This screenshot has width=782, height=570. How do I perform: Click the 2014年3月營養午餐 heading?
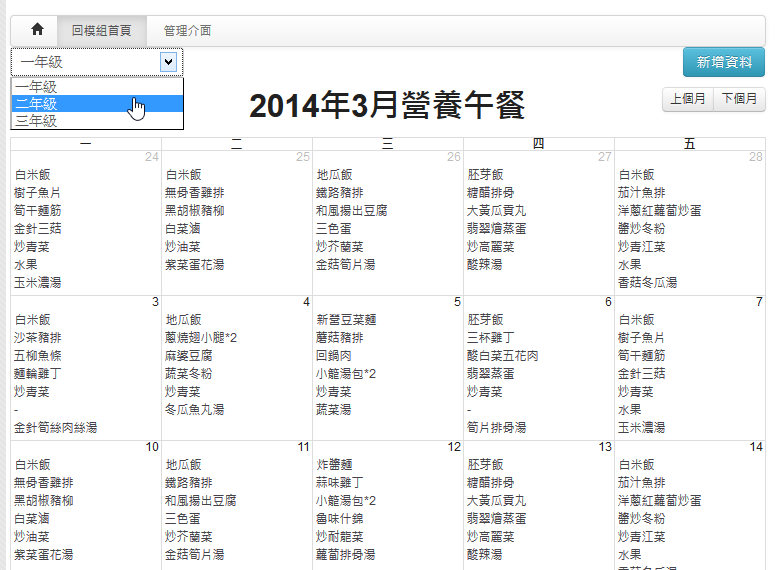pos(387,106)
